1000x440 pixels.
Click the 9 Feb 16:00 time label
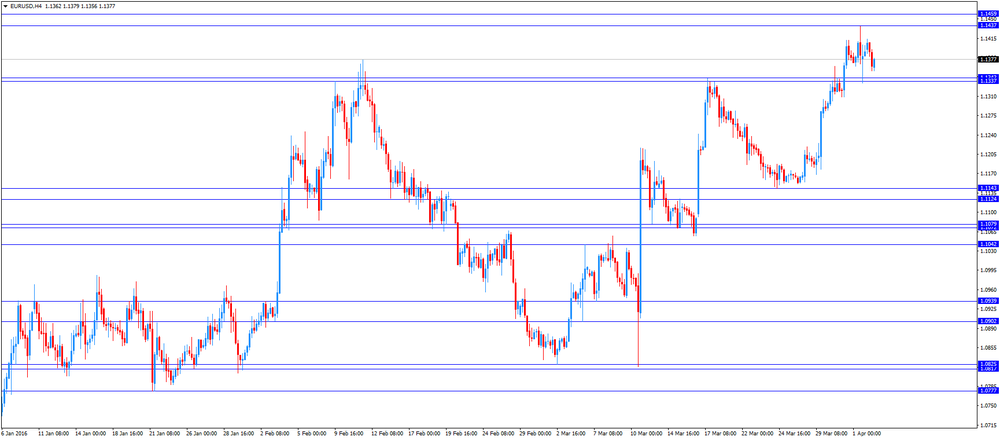point(351,434)
